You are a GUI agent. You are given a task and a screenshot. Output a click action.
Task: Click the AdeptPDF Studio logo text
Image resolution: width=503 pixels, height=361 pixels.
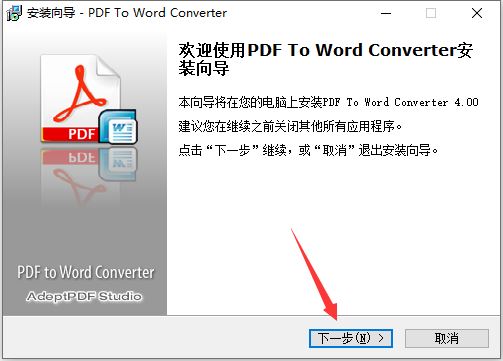point(84,296)
